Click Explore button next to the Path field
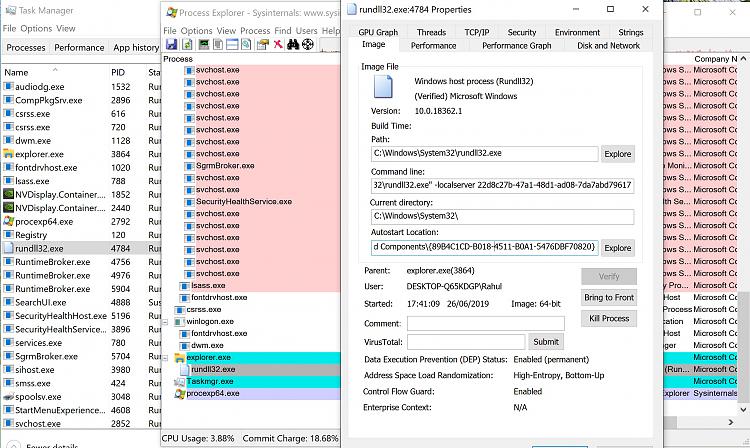Screen dimensions: 750x448 coord(618,154)
